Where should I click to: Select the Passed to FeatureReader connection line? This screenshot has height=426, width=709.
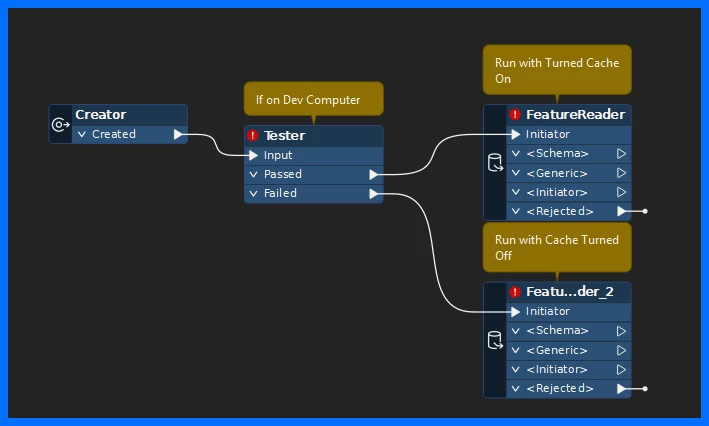tap(433, 154)
